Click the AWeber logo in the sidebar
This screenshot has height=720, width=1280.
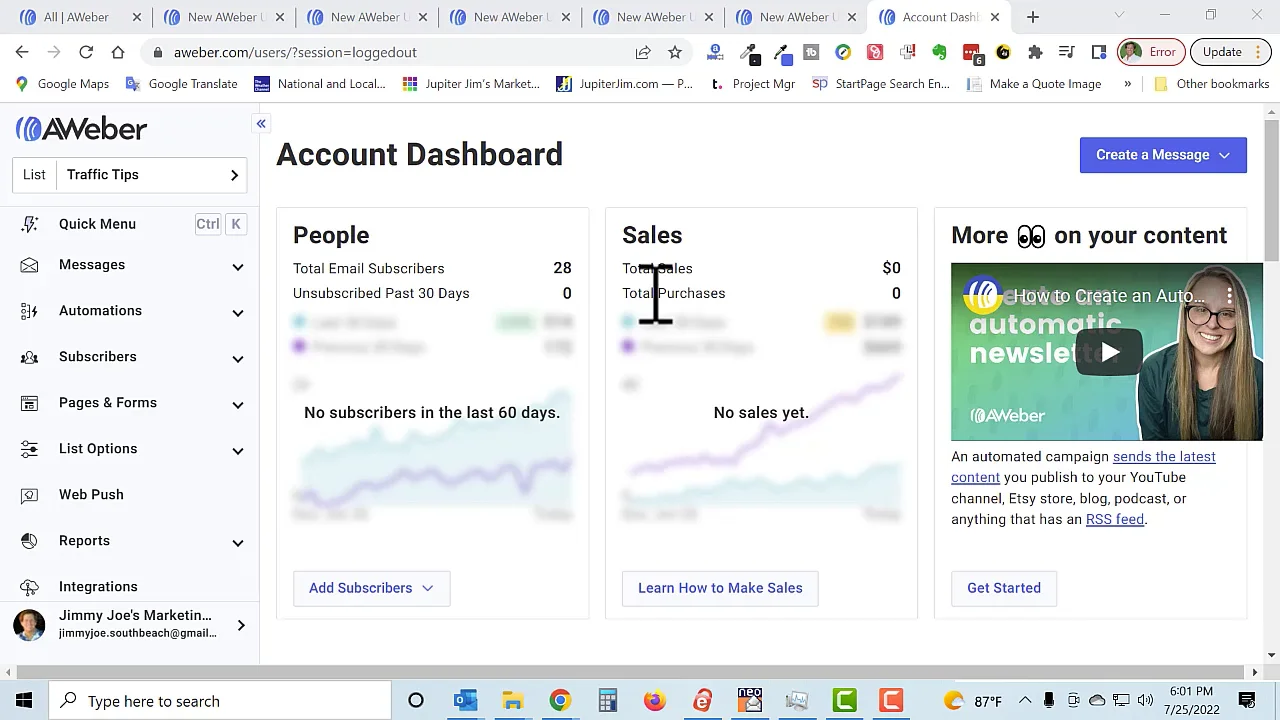pyautogui.click(x=81, y=129)
